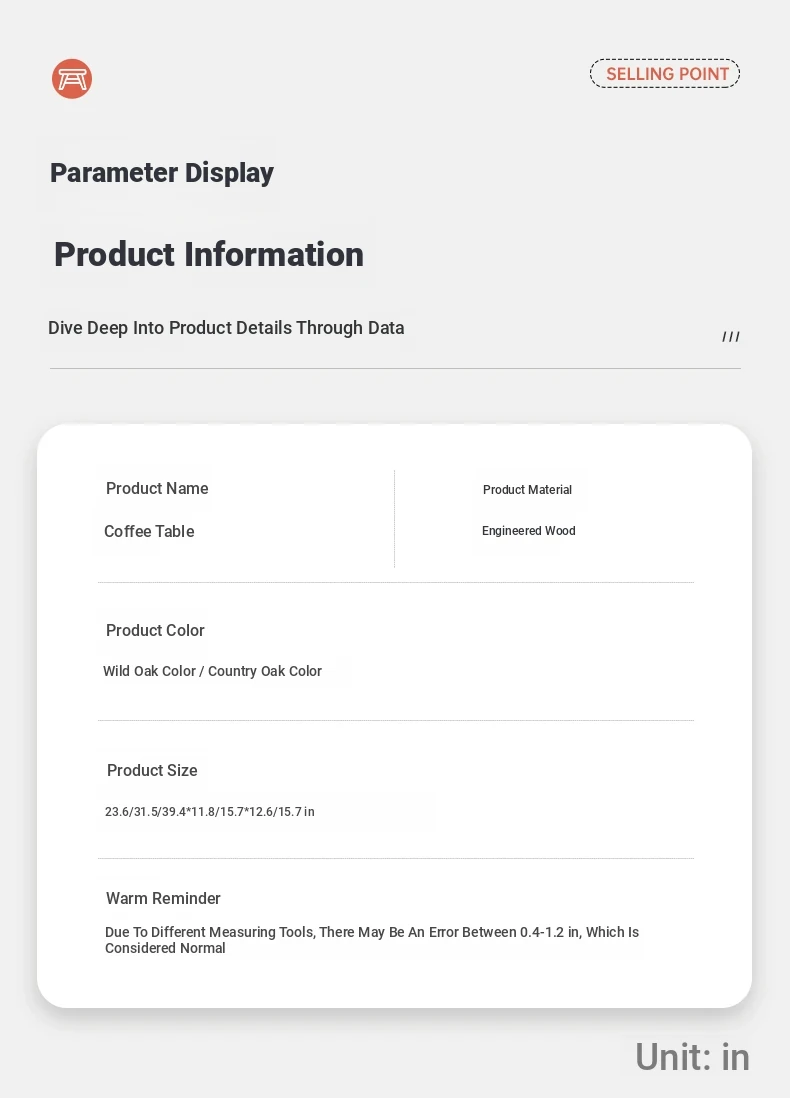Click the measuring tools error notice text
790x1098 pixels.
click(371, 940)
